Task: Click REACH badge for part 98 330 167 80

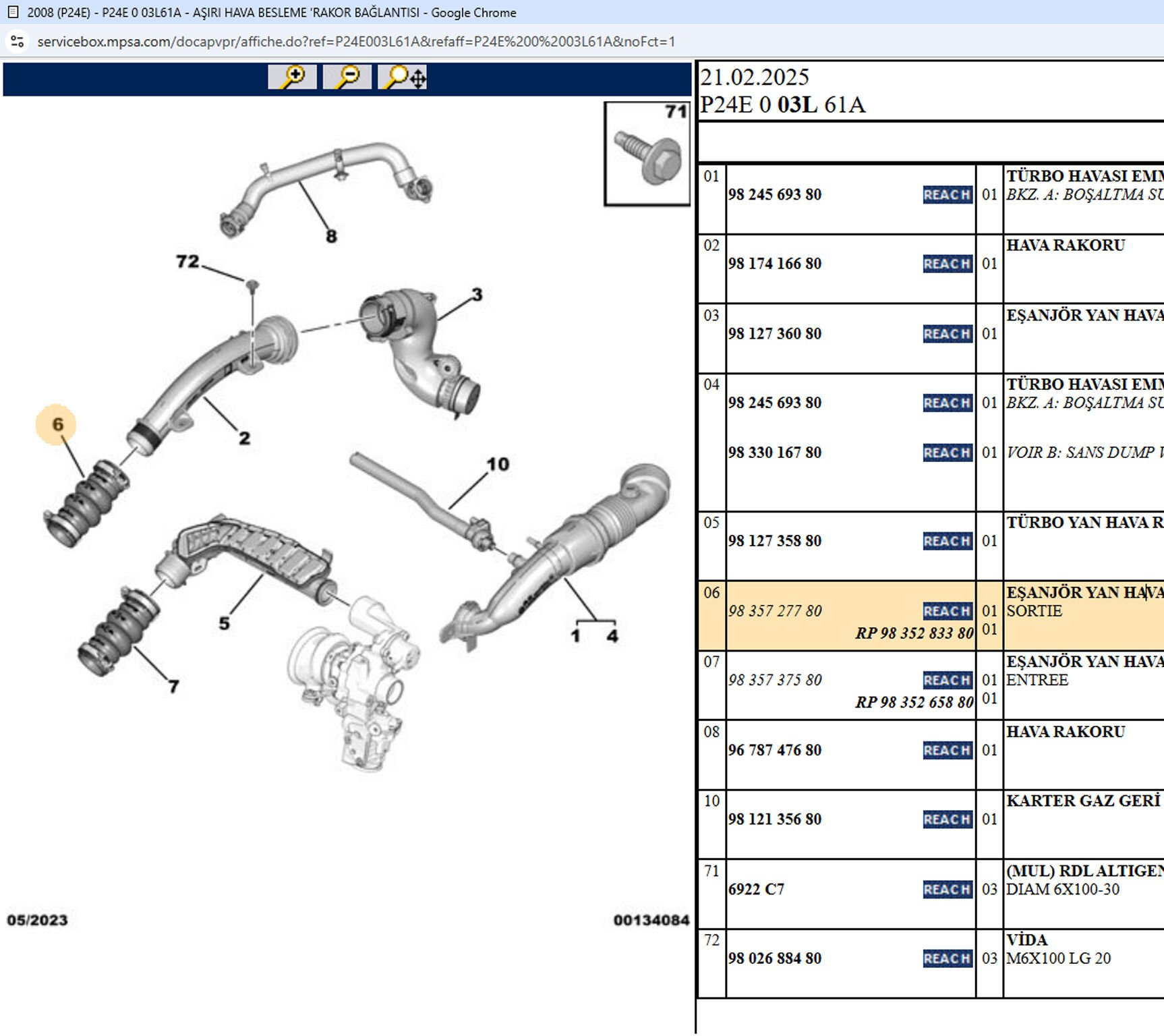Action: (x=947, y=453)
